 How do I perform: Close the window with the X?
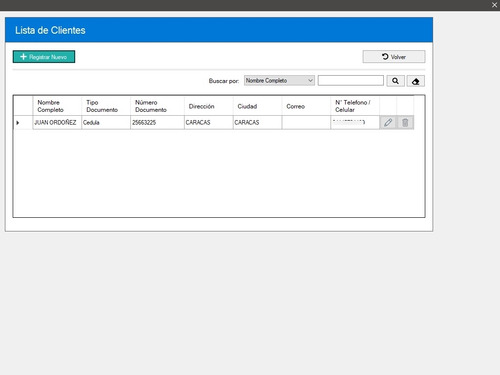coord(494,5)
